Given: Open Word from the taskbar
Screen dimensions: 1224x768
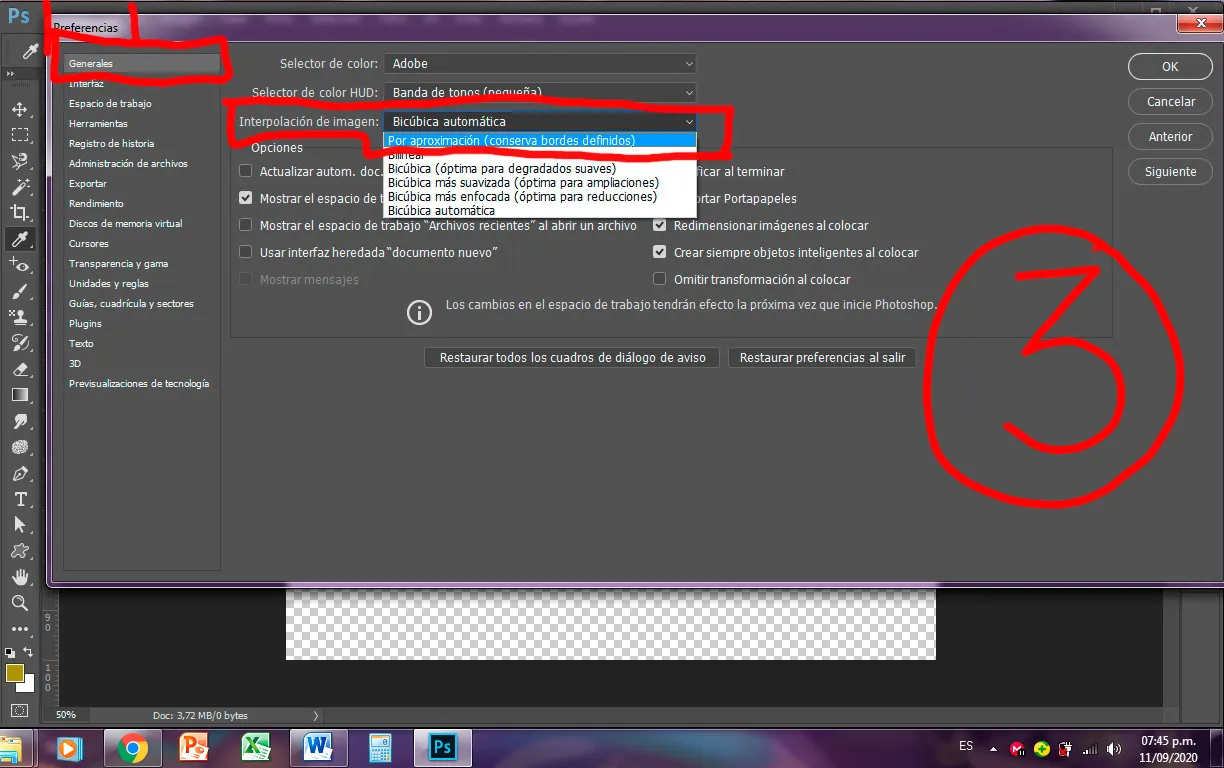Looking at the screenshot, I should [x=319, y=748].
